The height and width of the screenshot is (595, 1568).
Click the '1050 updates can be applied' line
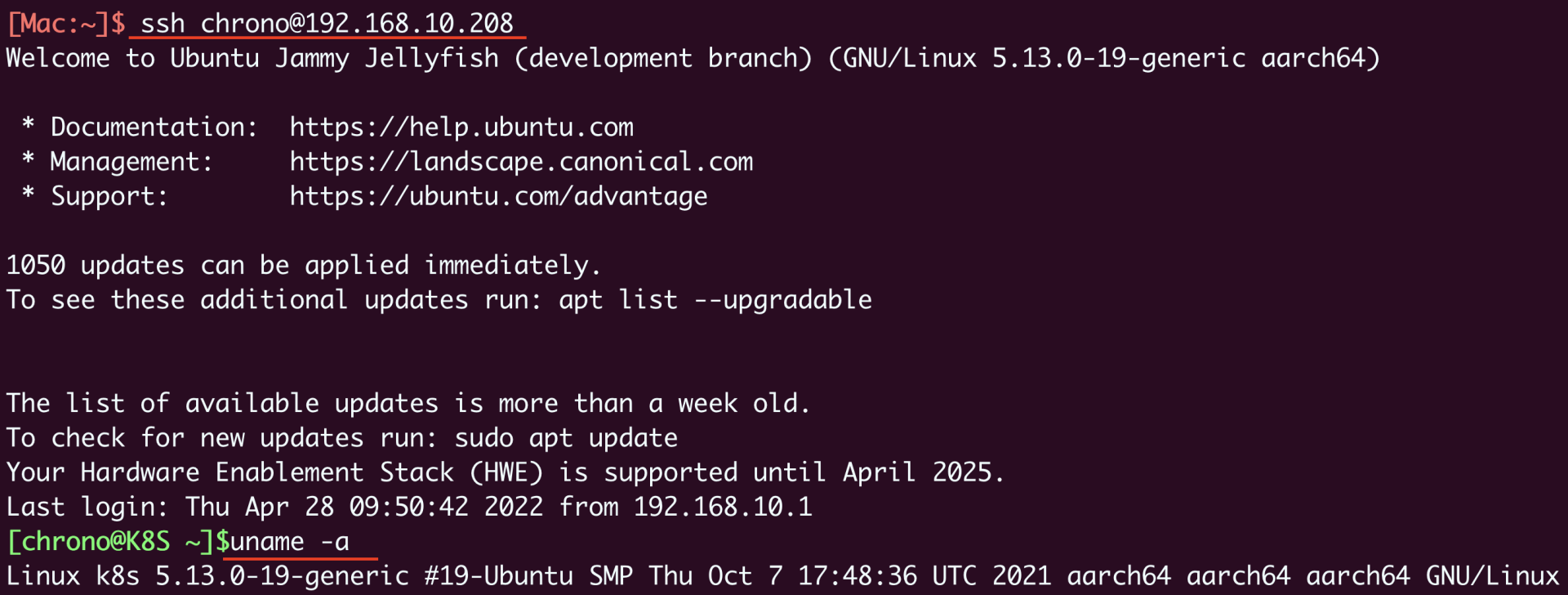[303, 266]
